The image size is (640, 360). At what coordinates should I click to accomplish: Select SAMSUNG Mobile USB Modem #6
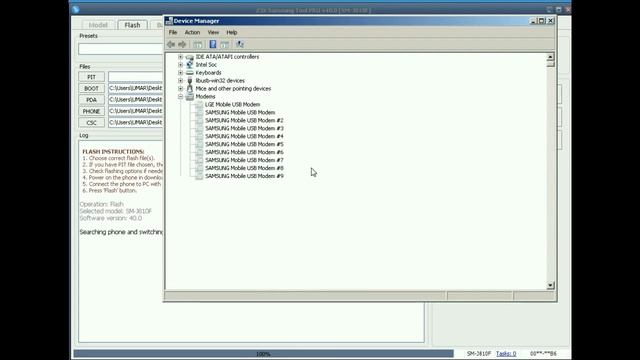click(244, 152)
